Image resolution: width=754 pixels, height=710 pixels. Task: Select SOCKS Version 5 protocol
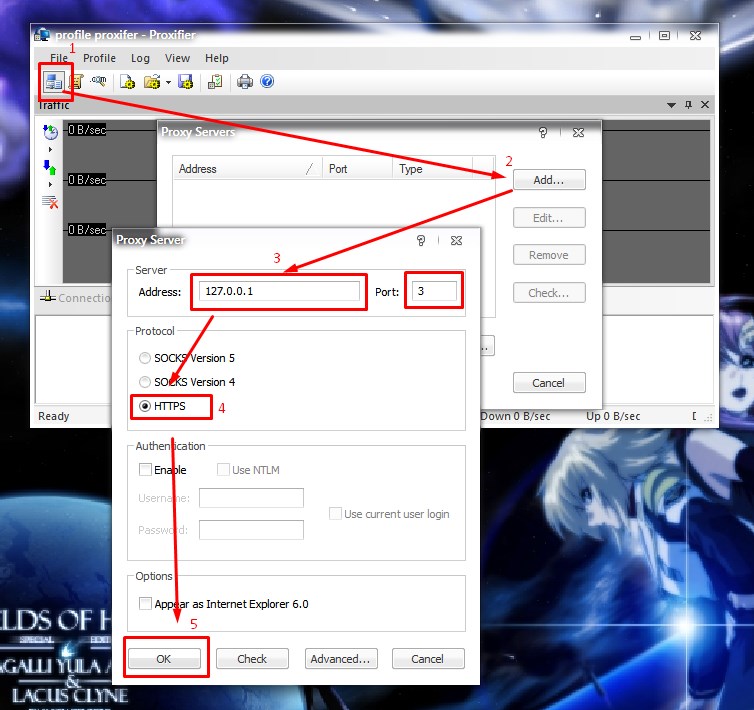click(187, 358)
